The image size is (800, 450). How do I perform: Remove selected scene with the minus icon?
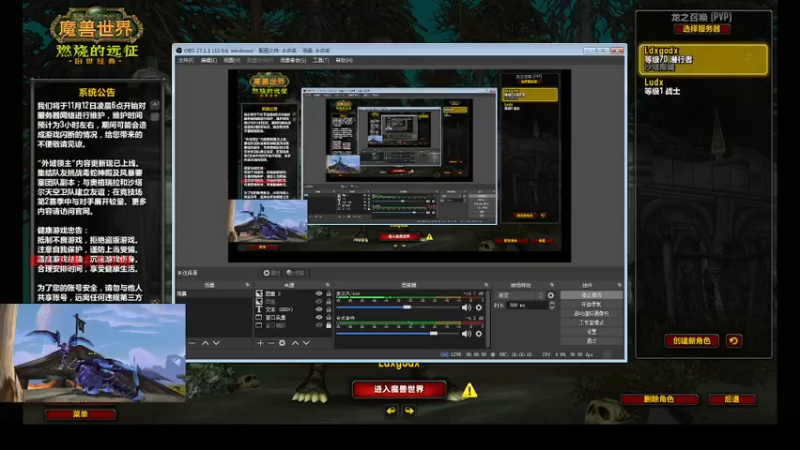tap(192, 343)
